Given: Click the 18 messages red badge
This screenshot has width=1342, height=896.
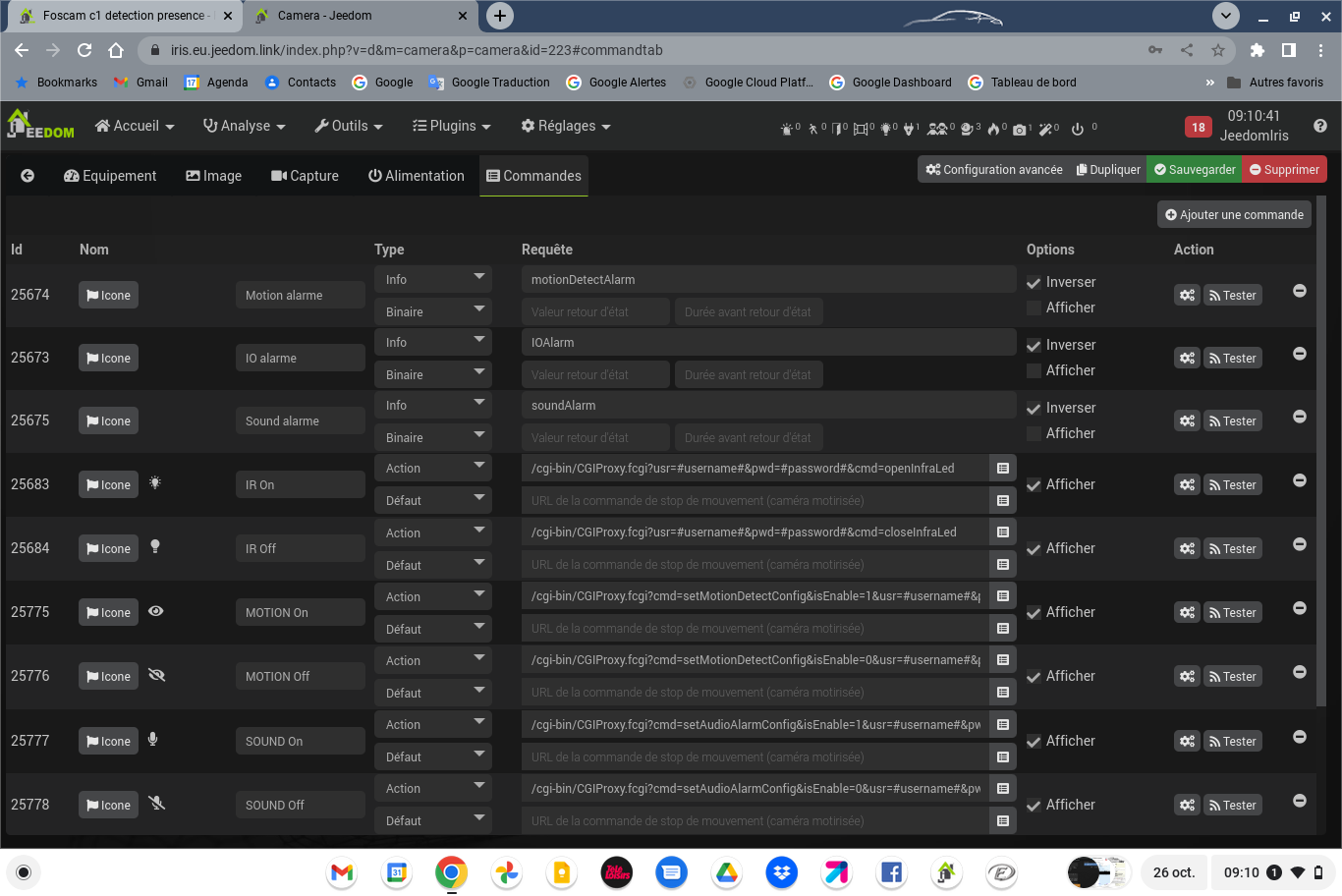Looking at the screenshot, I should 1199,127.
